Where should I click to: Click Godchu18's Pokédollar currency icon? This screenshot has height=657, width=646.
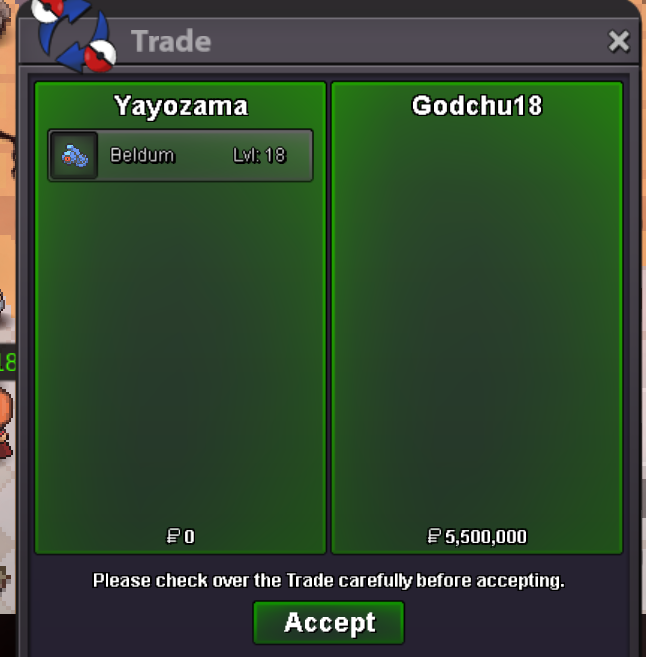434,536
